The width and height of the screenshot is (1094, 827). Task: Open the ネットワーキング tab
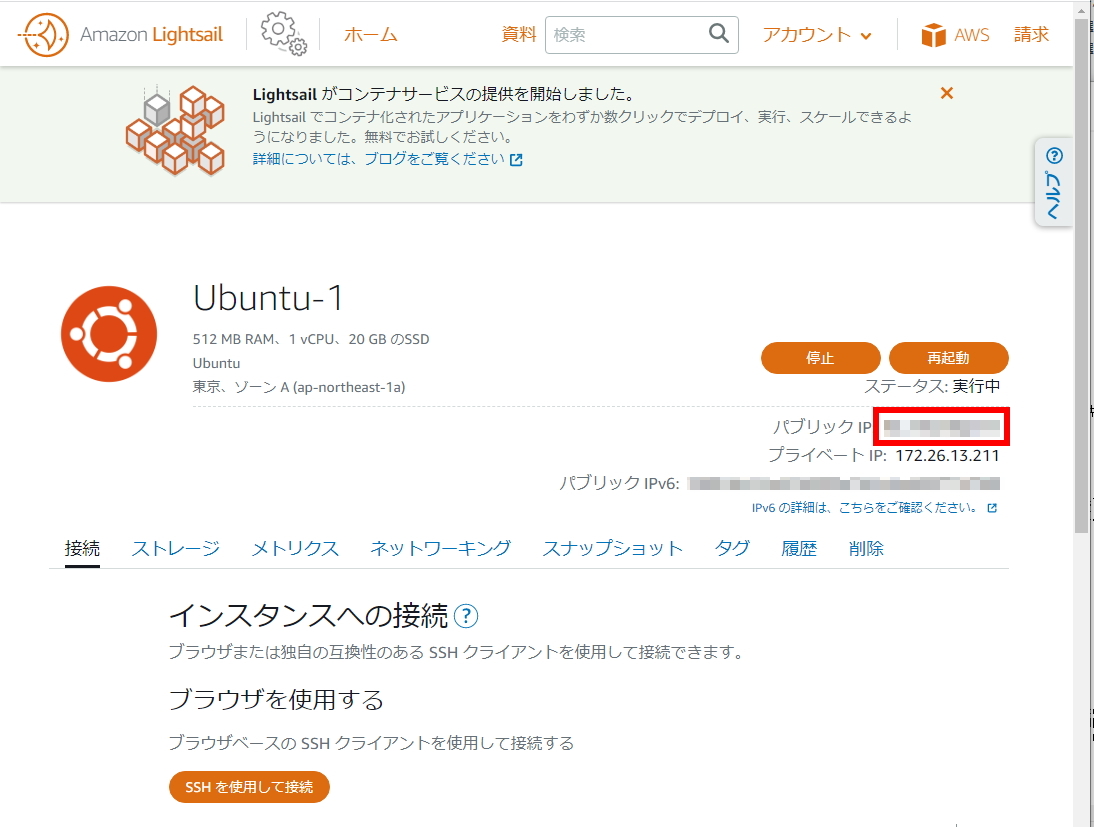click(x=440, y=549)
